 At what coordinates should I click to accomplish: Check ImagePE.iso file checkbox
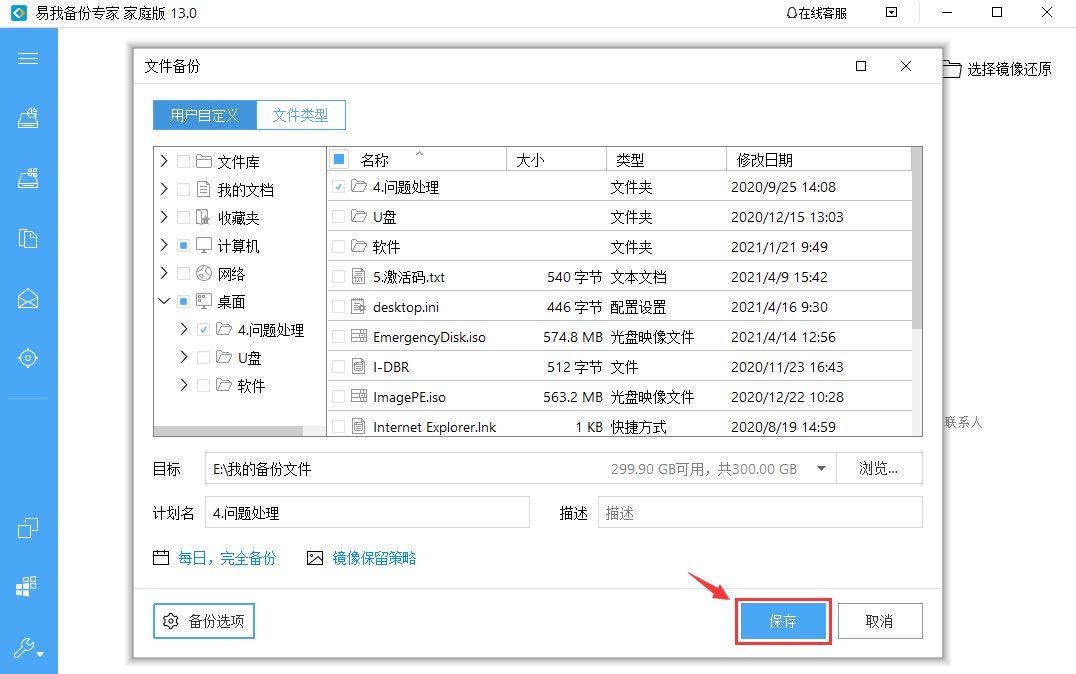pos(338,397)
